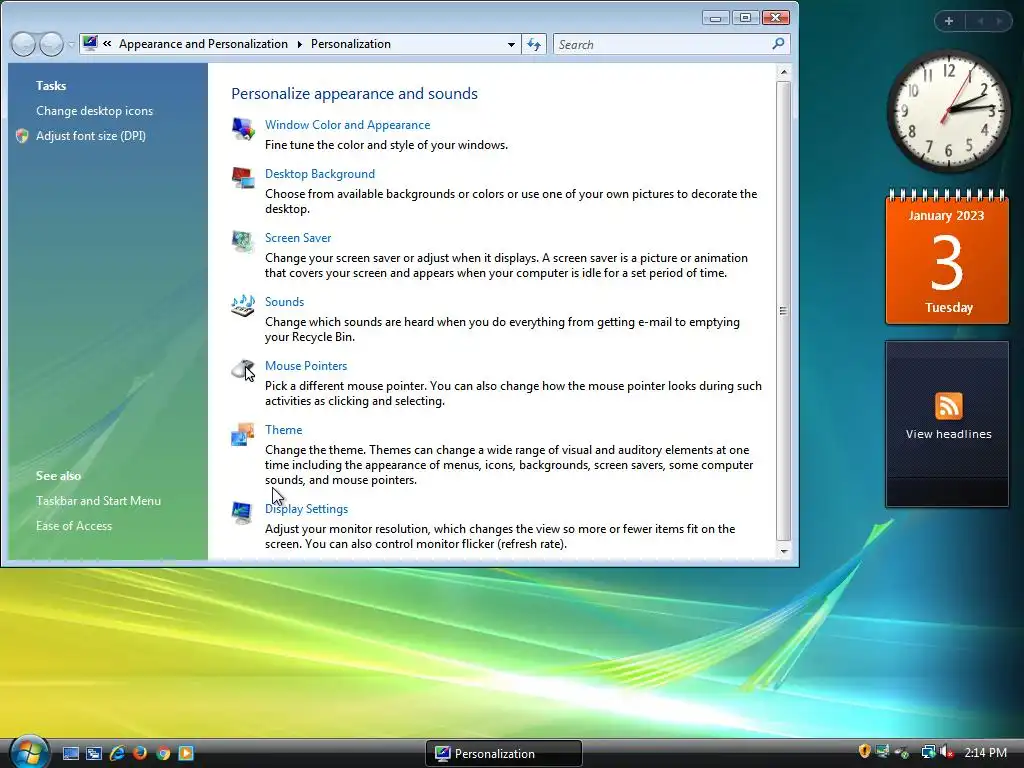This screenshot has height=768, width=1024.
Task: Open the Theme link
Action: pos(283,430)
